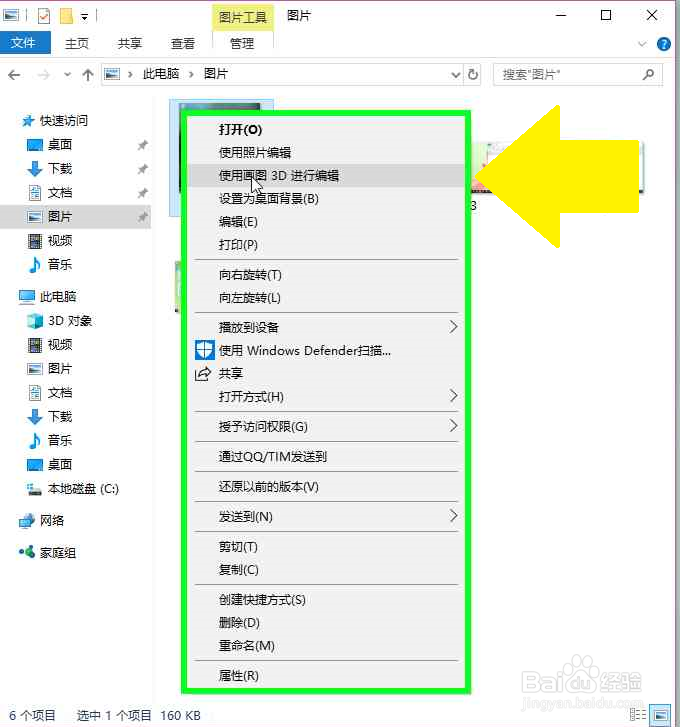Screen dimensions: 680x727
Task: Switch to the 共享 ribbon tab
Action: coord(129,44)
